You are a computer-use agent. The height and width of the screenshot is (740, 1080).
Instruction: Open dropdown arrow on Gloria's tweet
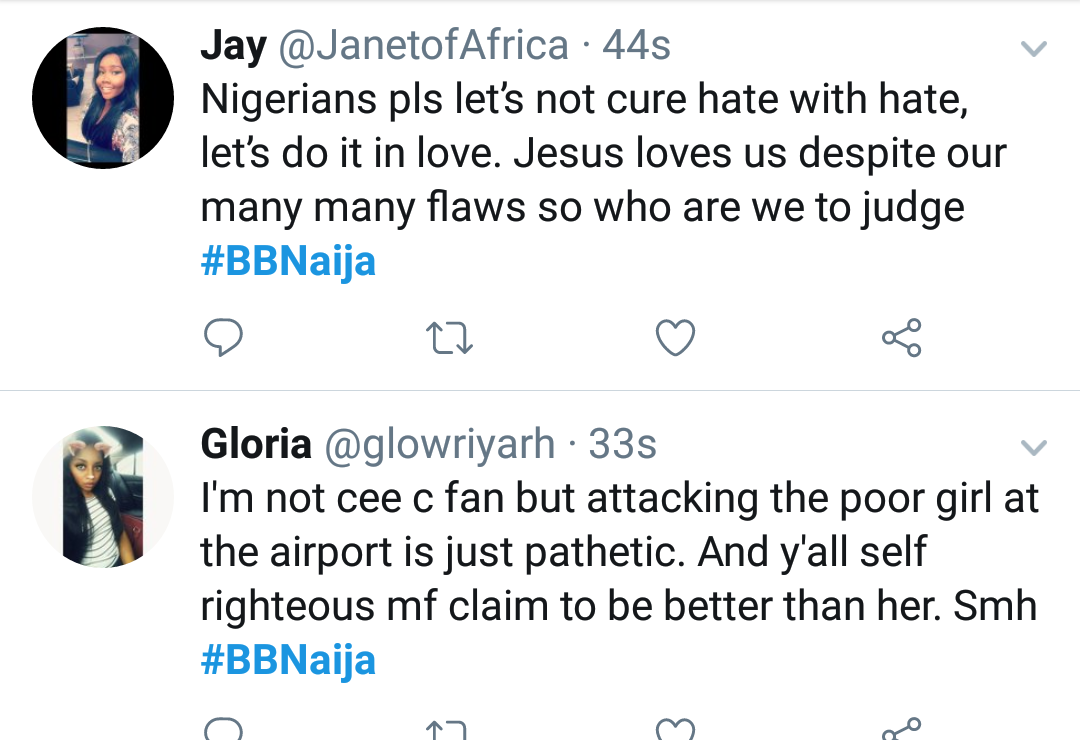click(1032, 446)
